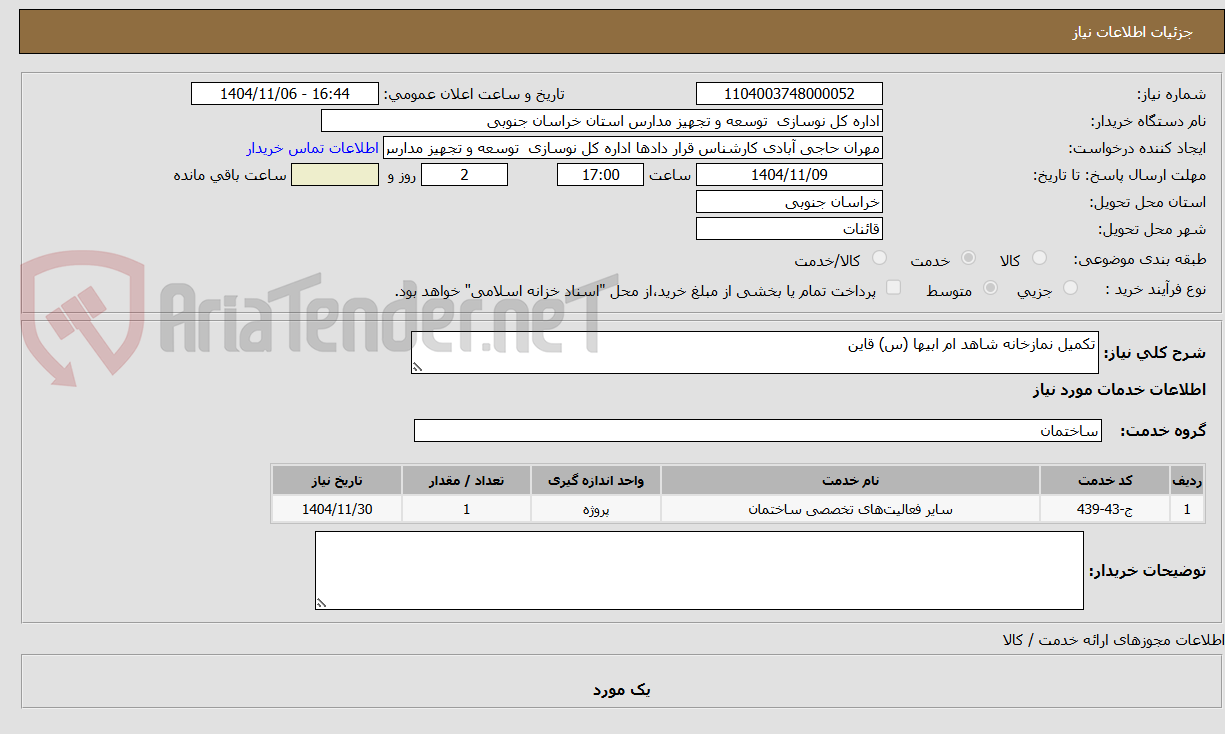The image size is (1225, 734).
Task: Click the یک مورد text
Action: coord(621,690)
